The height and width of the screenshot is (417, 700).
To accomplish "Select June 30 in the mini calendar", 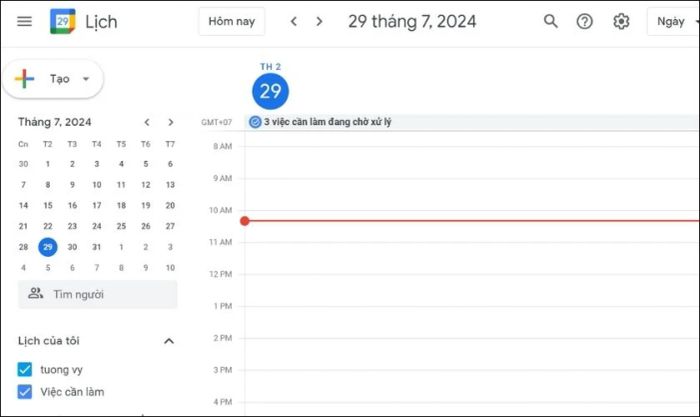I will click(23, 164).
